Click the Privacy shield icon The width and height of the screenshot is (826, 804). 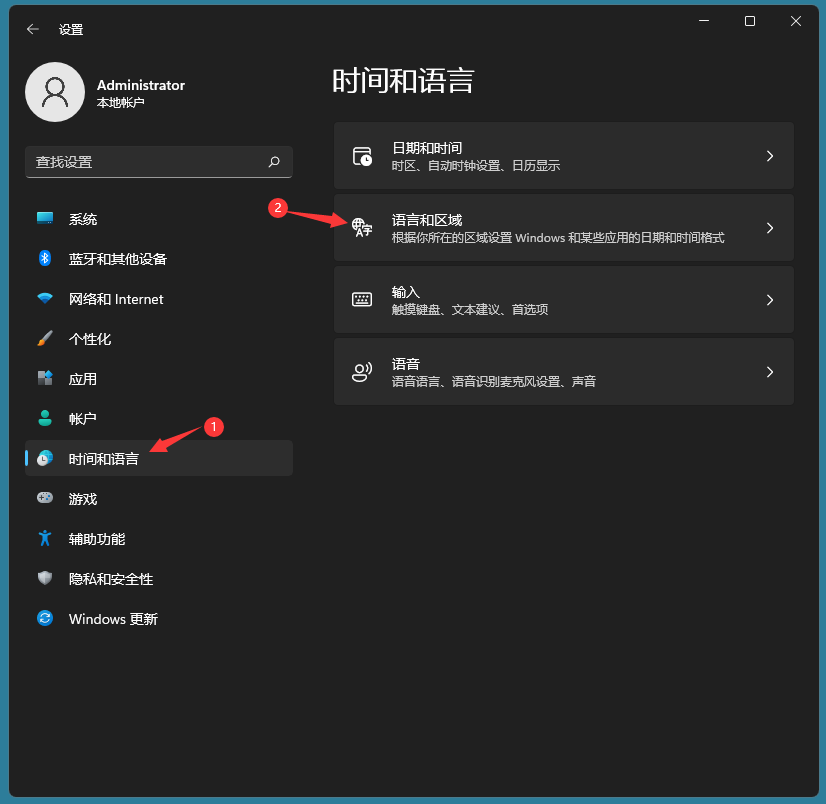45,579
